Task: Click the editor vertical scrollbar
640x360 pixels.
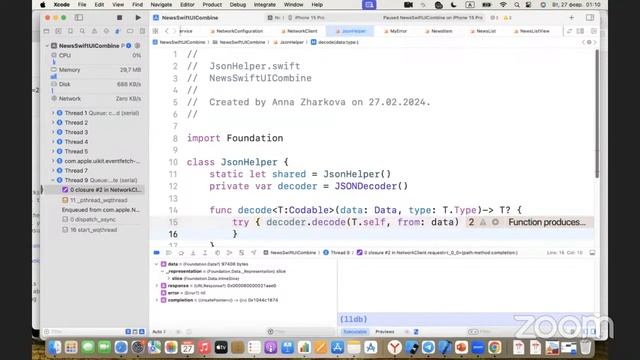Action: coord(597,114)
